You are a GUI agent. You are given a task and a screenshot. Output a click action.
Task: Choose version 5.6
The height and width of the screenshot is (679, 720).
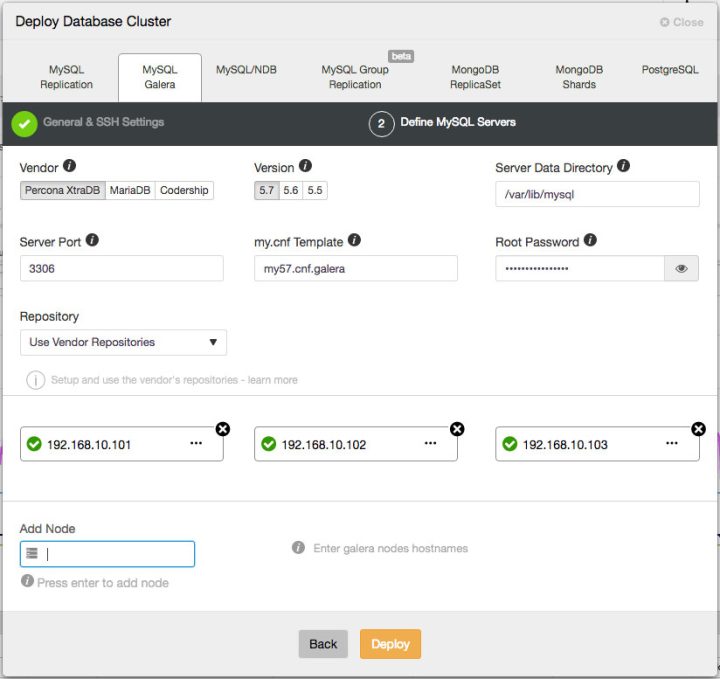(x=291, y=190)
